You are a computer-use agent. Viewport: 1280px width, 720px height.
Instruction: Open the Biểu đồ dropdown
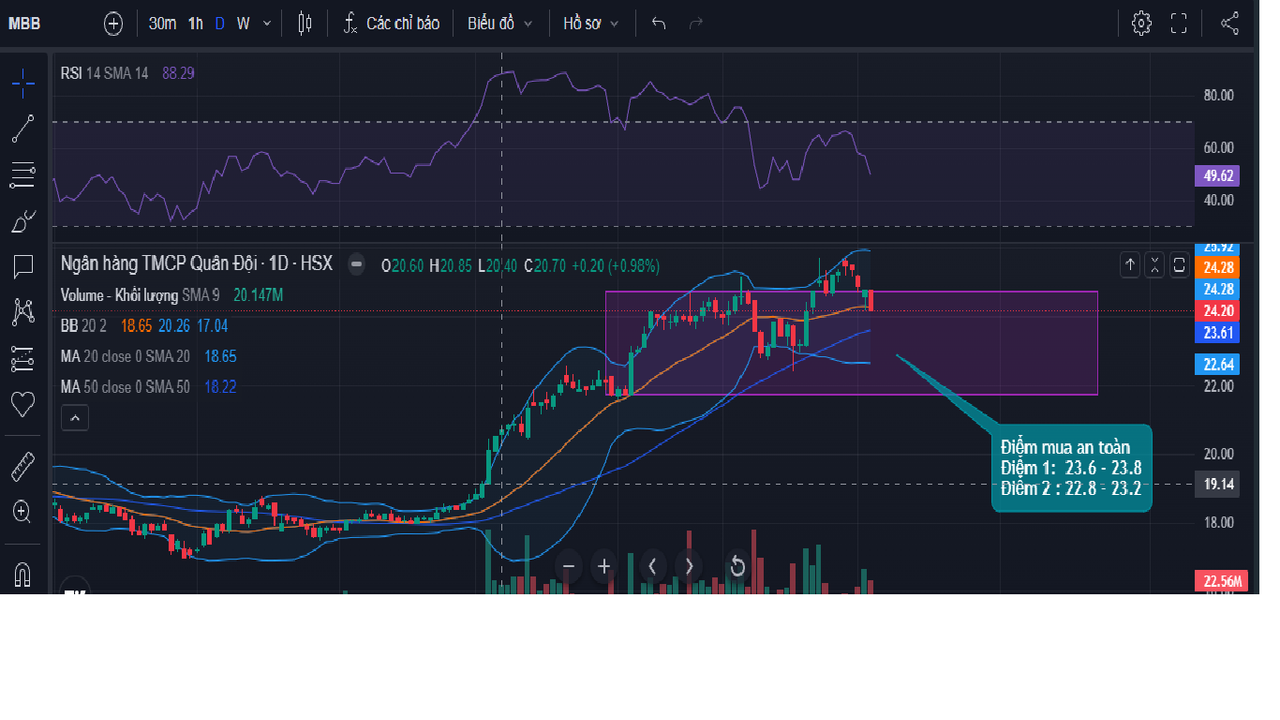pos(500,23)
